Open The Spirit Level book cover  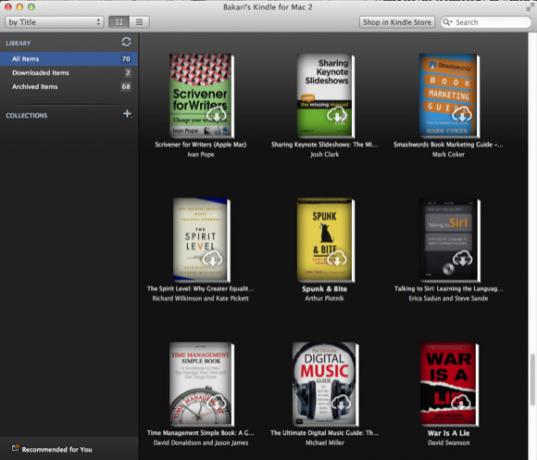point(201,240)
